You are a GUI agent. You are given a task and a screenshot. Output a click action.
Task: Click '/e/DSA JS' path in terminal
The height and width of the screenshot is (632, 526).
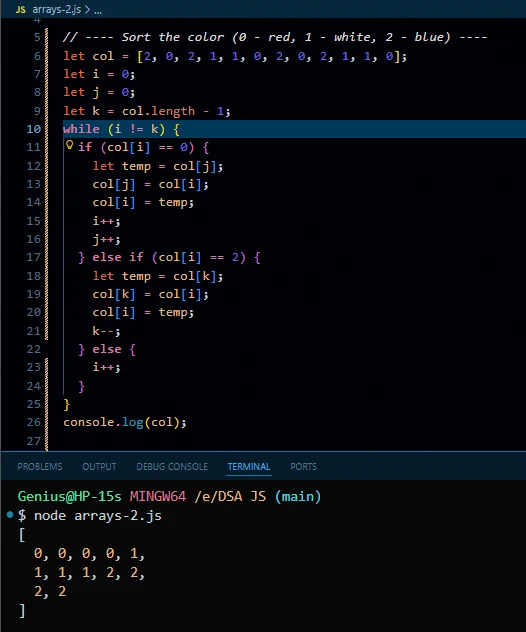(230, 496)
